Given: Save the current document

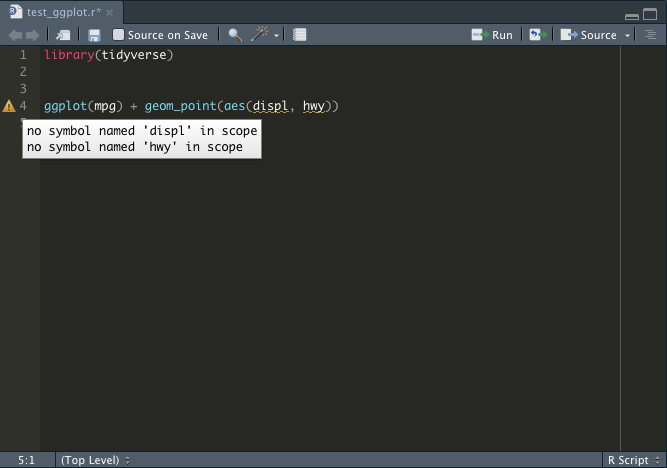Looking at the screenshot, I should pos(94,35).
